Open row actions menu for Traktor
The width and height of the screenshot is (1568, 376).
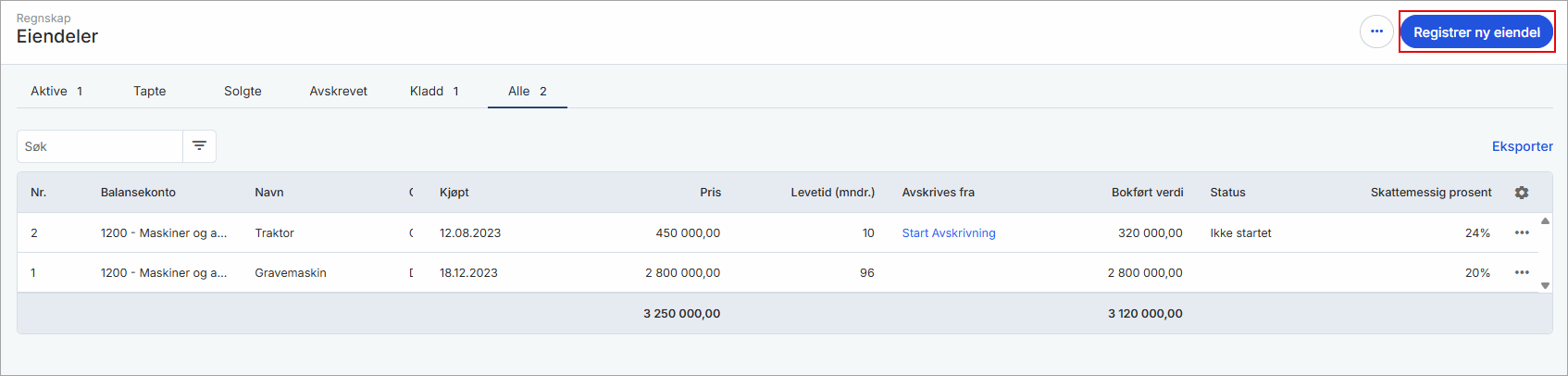[x=1522, y=233]
